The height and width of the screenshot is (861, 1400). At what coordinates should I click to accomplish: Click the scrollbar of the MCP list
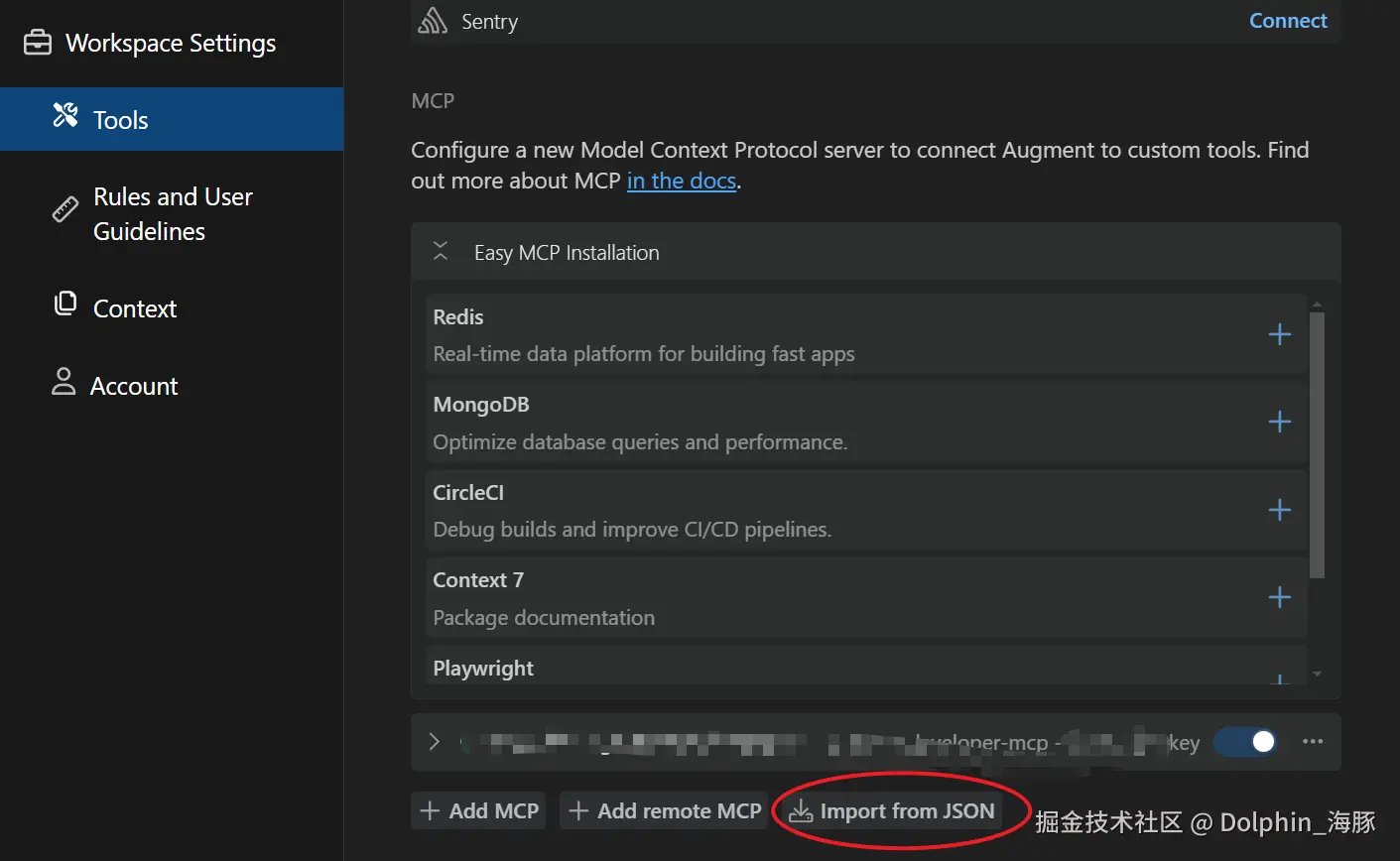(x=1317, y=444)
